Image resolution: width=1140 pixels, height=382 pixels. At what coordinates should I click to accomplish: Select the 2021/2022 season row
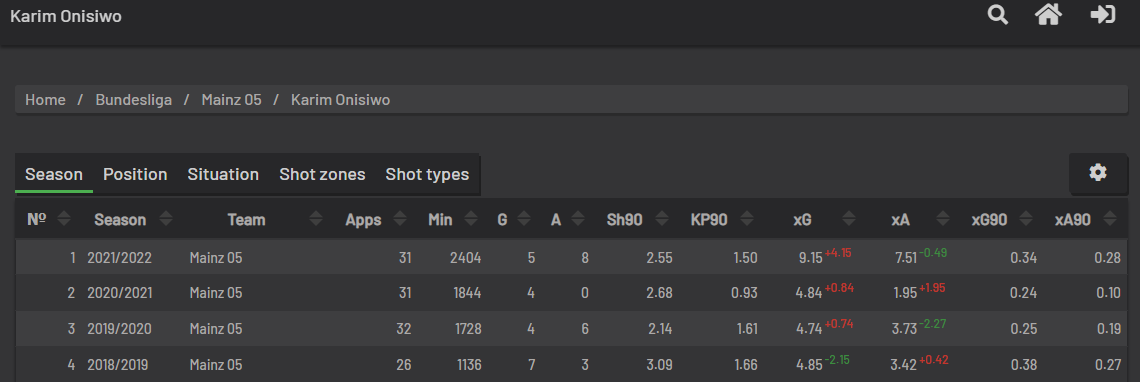point(571,257)
